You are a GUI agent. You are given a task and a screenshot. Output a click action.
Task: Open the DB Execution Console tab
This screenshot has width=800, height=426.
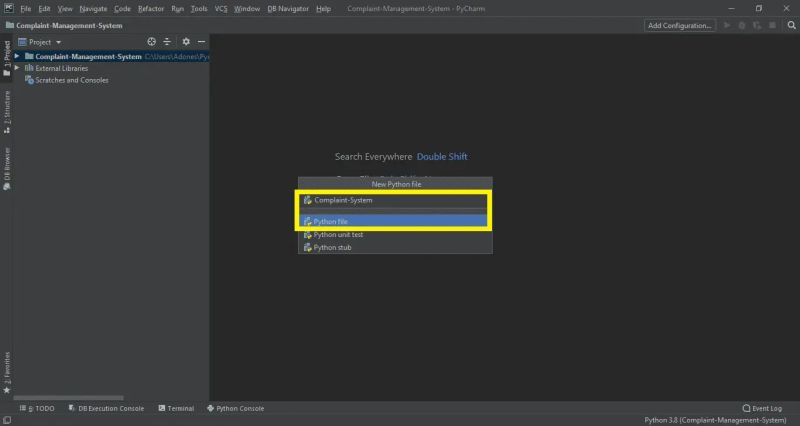point(106,408)
